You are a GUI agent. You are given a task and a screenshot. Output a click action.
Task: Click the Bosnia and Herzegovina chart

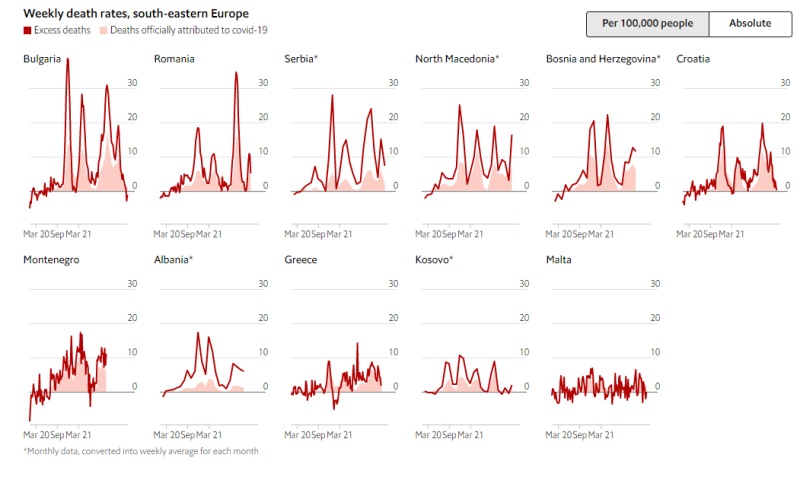click(600, 140)
